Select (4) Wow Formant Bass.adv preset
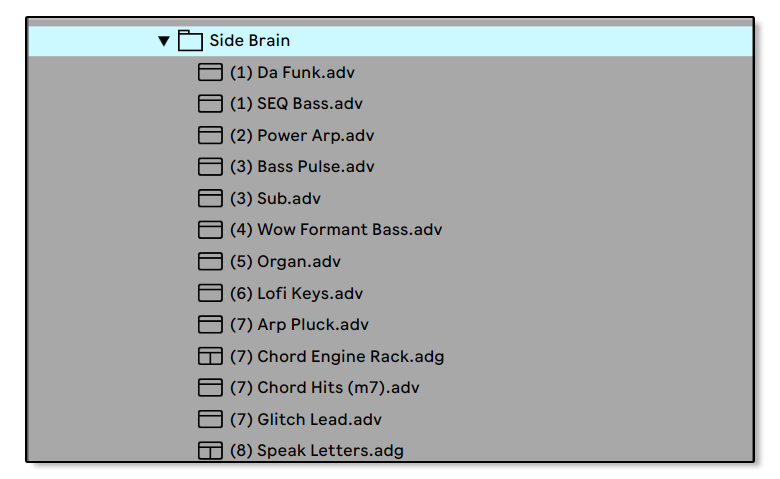This screenshot has height=479, width=780. [336, 230]
